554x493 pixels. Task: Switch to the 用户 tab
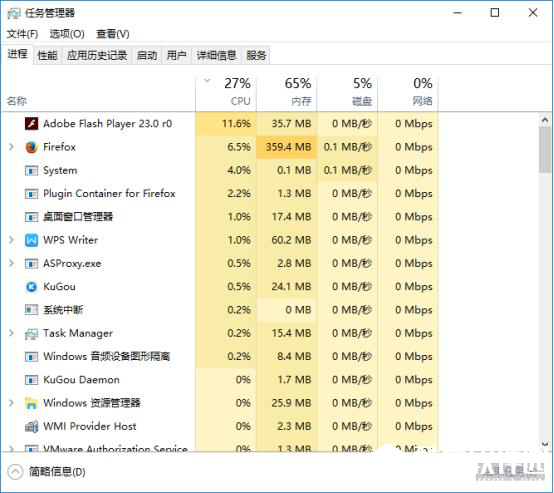(176, 55)
